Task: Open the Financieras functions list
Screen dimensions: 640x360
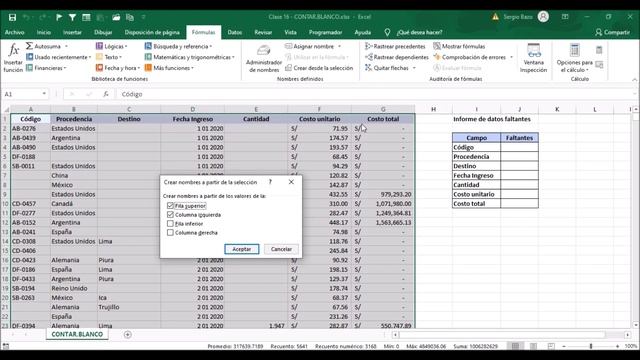Action: tap(46, 68)
